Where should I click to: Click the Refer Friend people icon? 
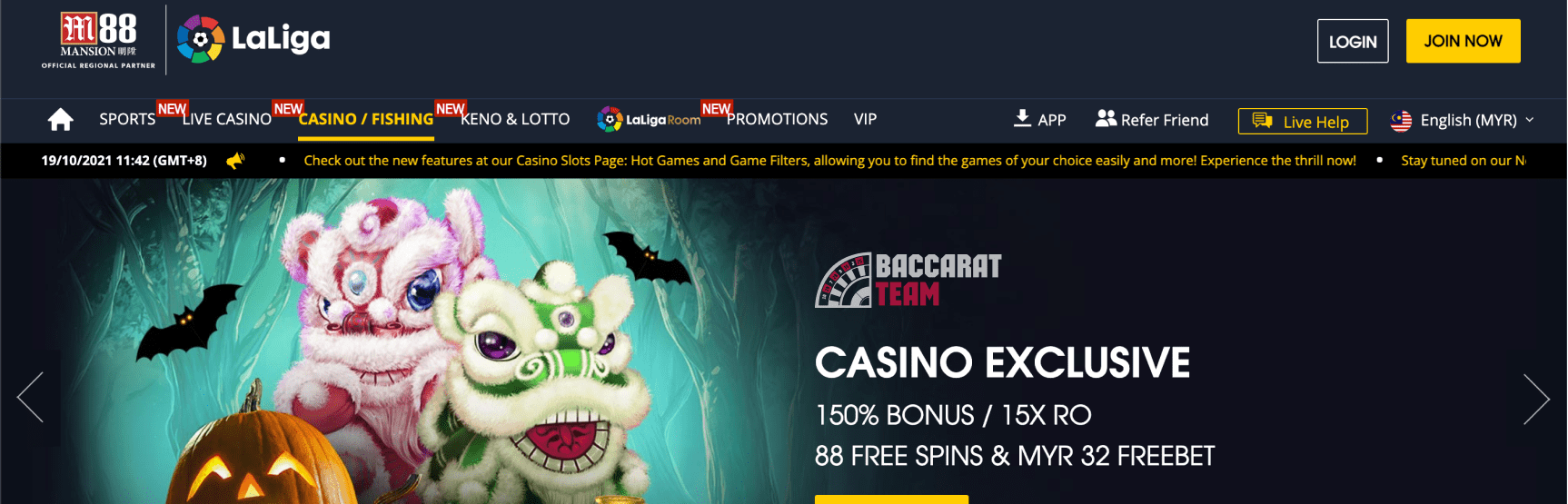click(1106, 118)
